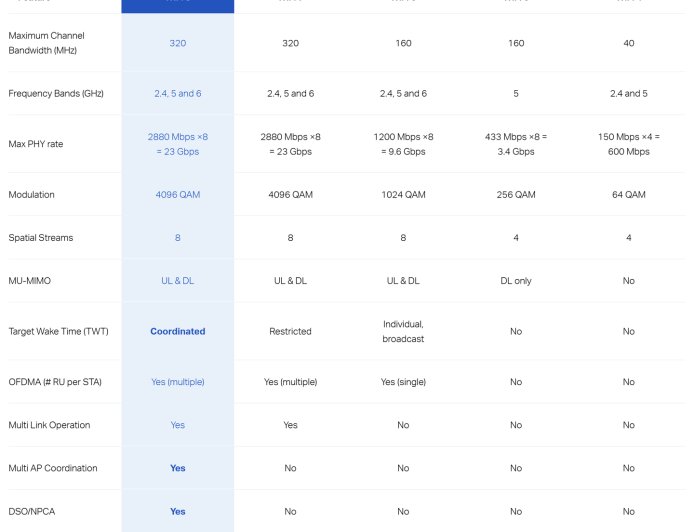This screenshot has height=532, width=694.
Task: Click the 'Spatial Streams' row label
Action: coord(41,238)
